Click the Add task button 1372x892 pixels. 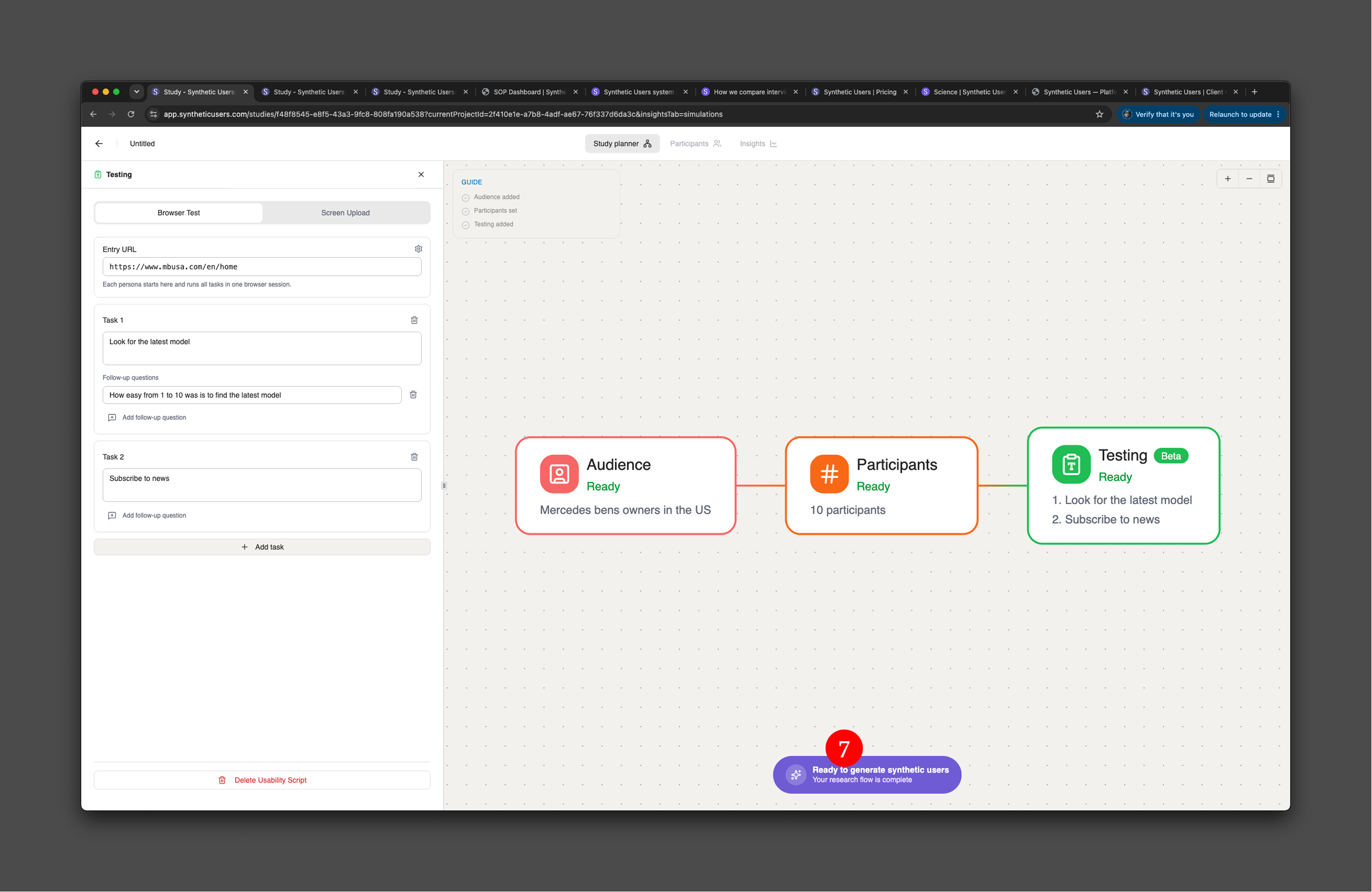263,547
